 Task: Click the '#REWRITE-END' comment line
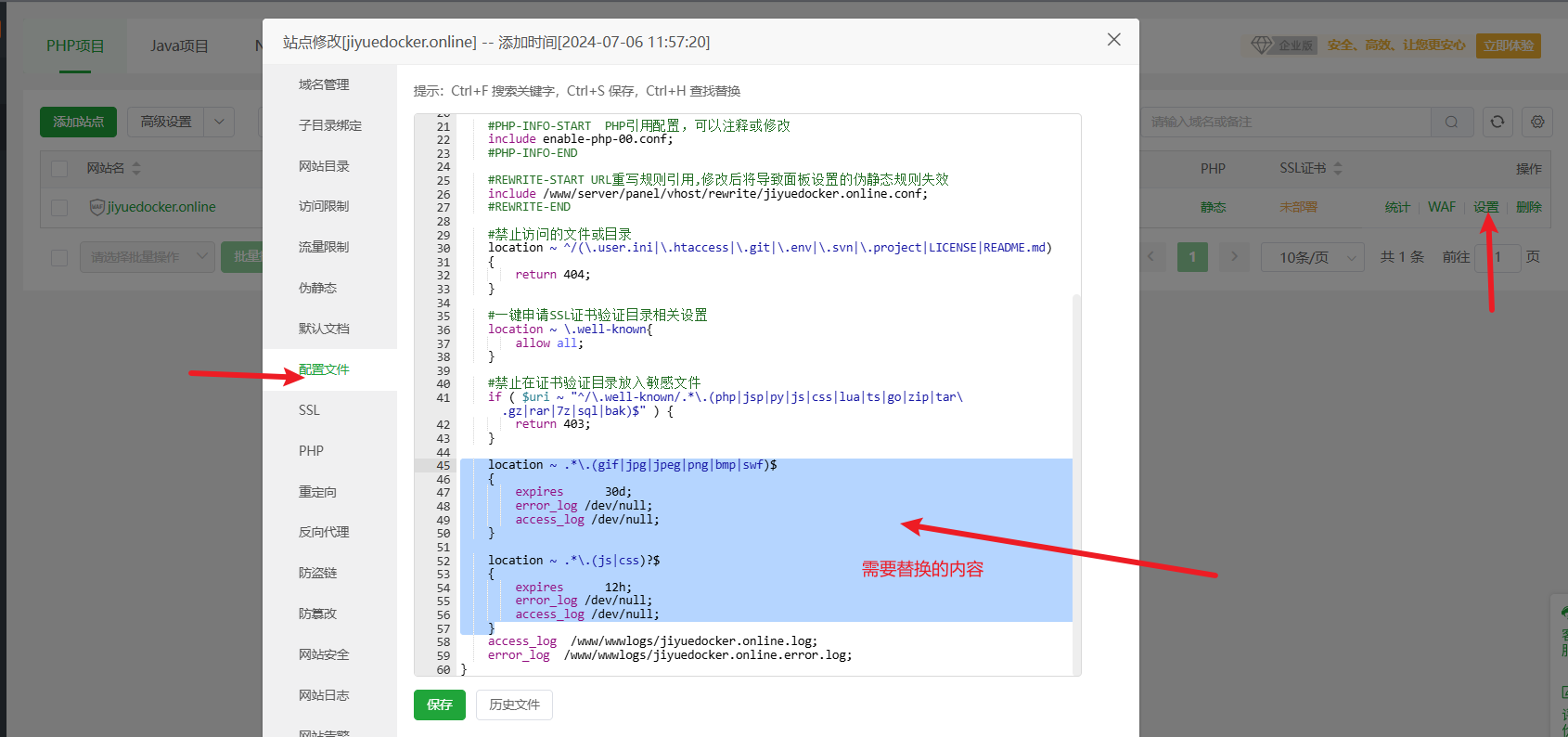[530, 207]
